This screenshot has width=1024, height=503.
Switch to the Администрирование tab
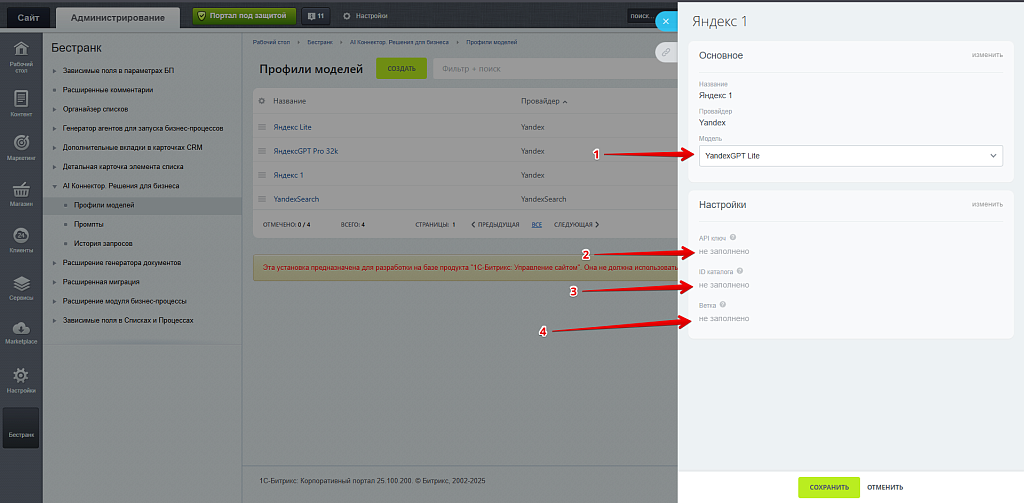(x=118, y=17)
